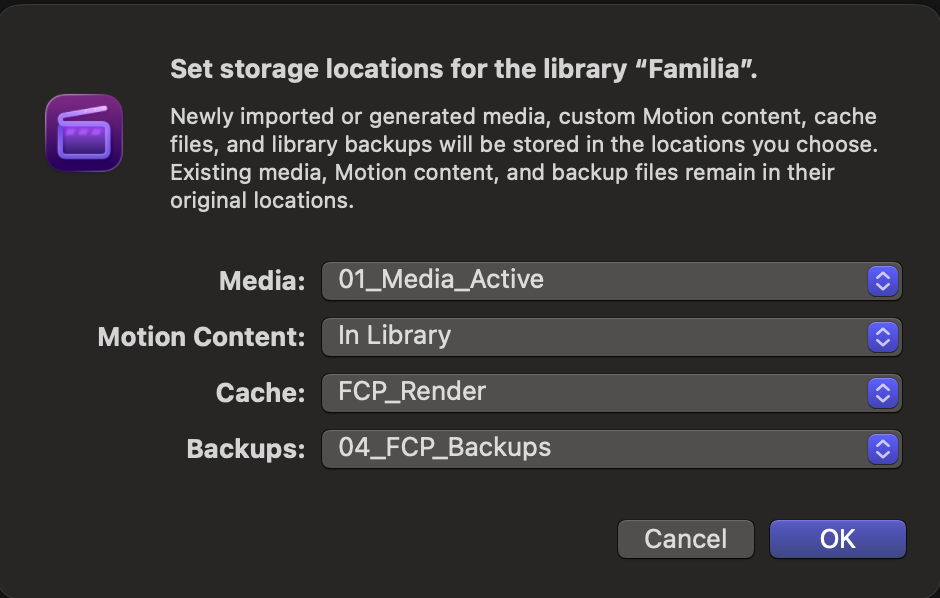The width and height of the screenshot is (940, 598).
Task: Click blue stepper arrows on Cache popup
Action: tap(882, 393)
